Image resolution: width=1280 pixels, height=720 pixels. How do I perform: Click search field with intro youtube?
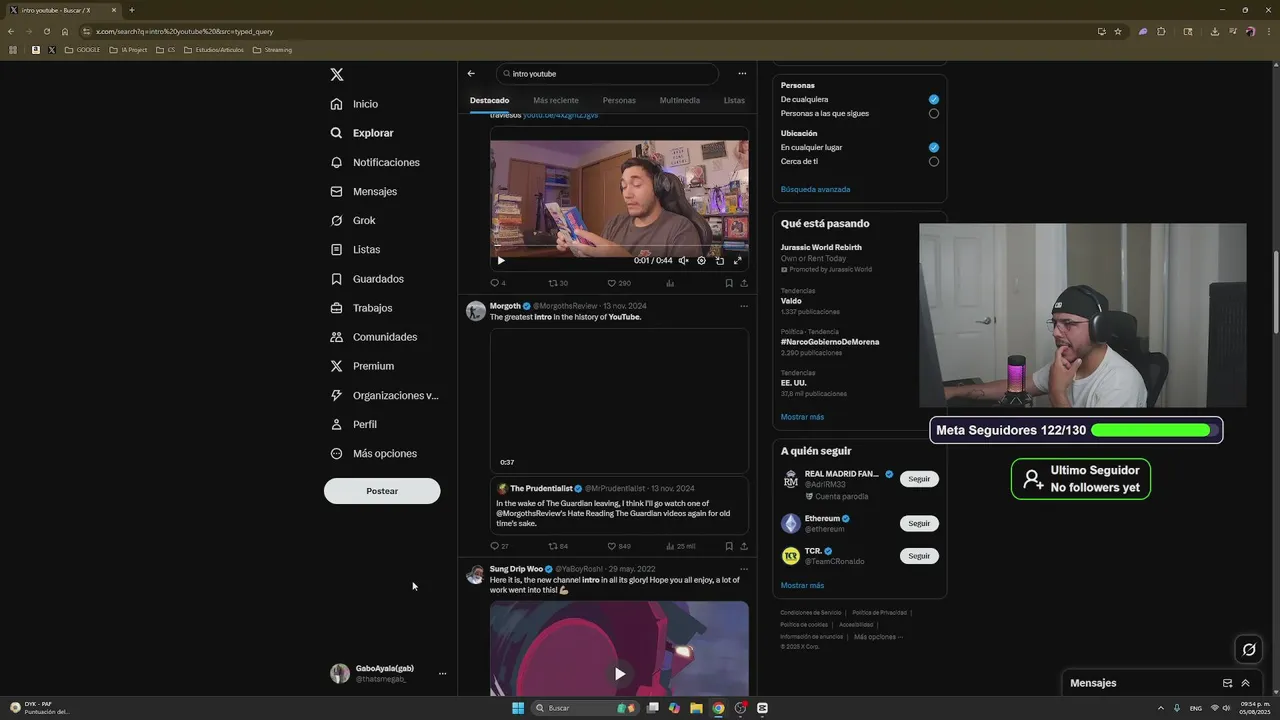point(607,74)
